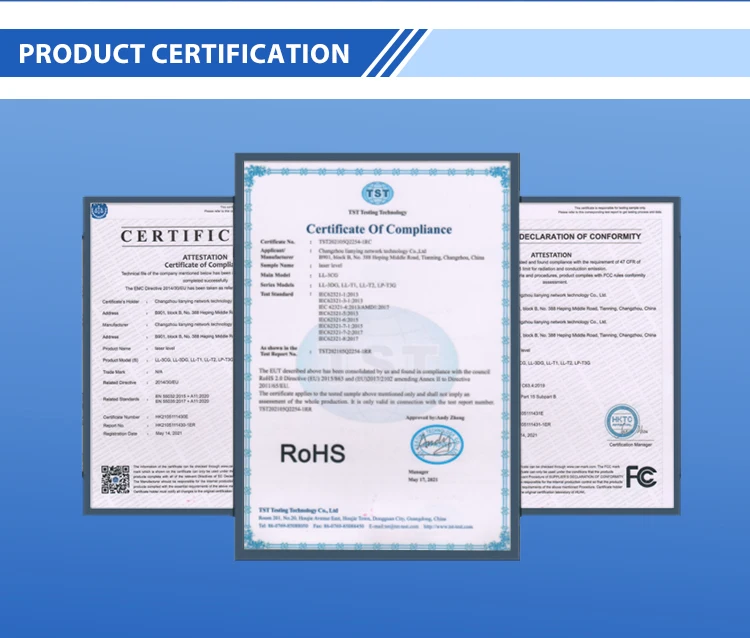
Task: Click "Certification Manager" under HKTO stamp
Action: tap(630, 445)
